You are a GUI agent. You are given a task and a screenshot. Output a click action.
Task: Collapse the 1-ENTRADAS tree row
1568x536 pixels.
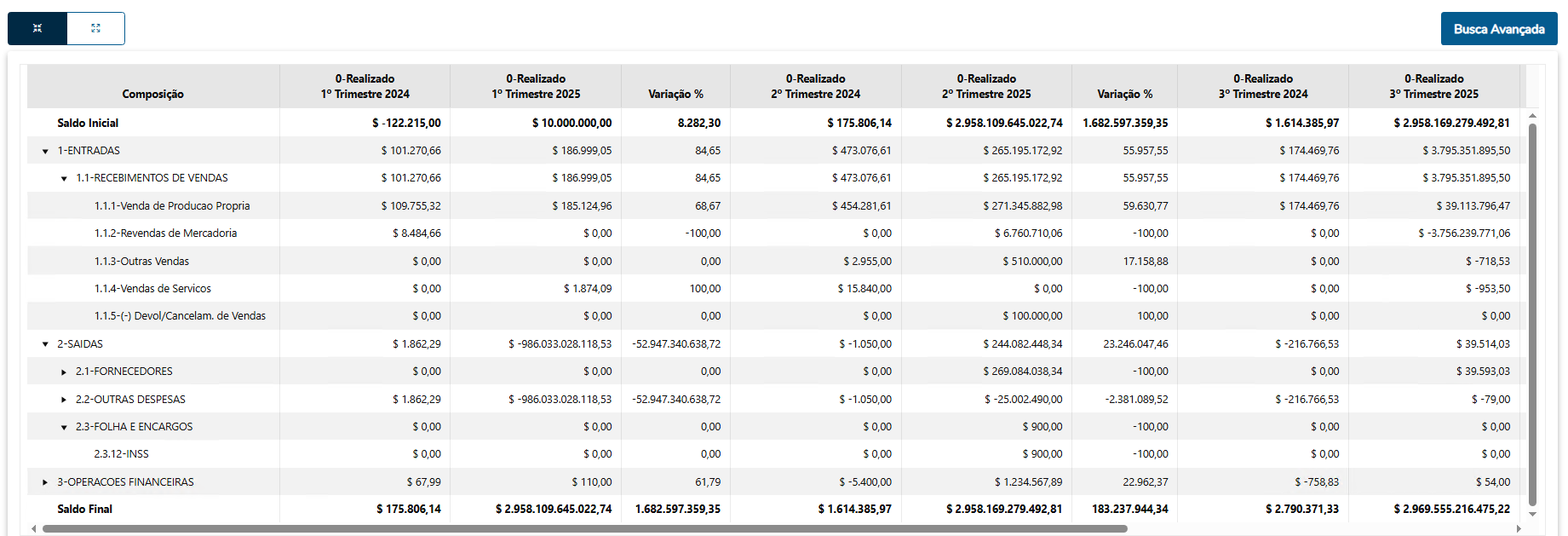click(45, 152)
